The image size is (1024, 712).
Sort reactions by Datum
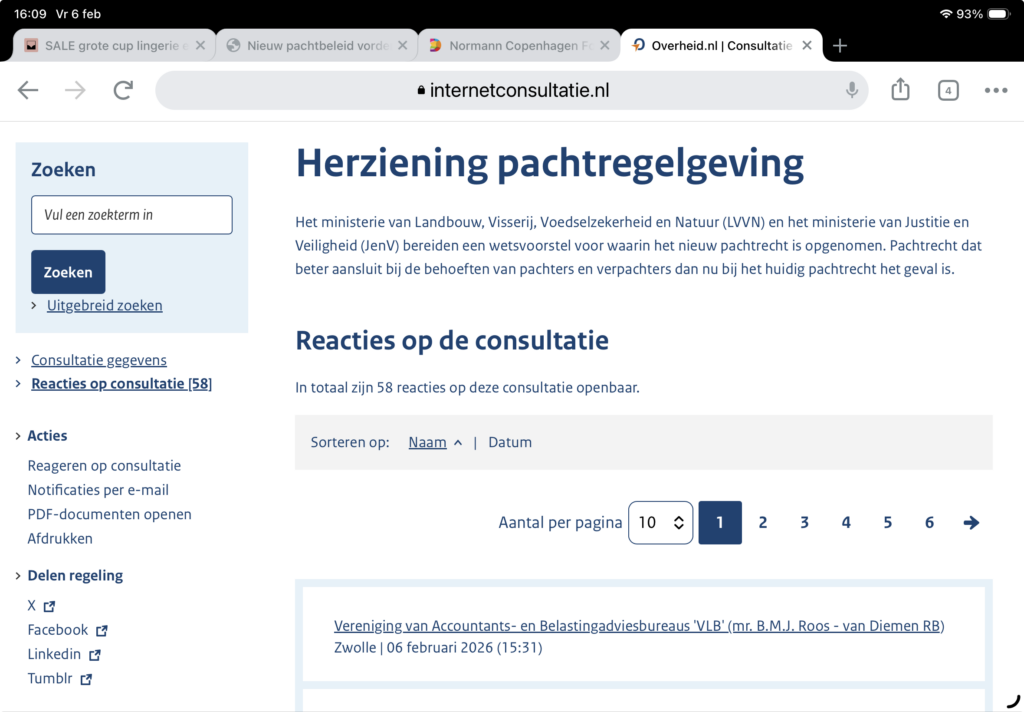pos(510,442)
